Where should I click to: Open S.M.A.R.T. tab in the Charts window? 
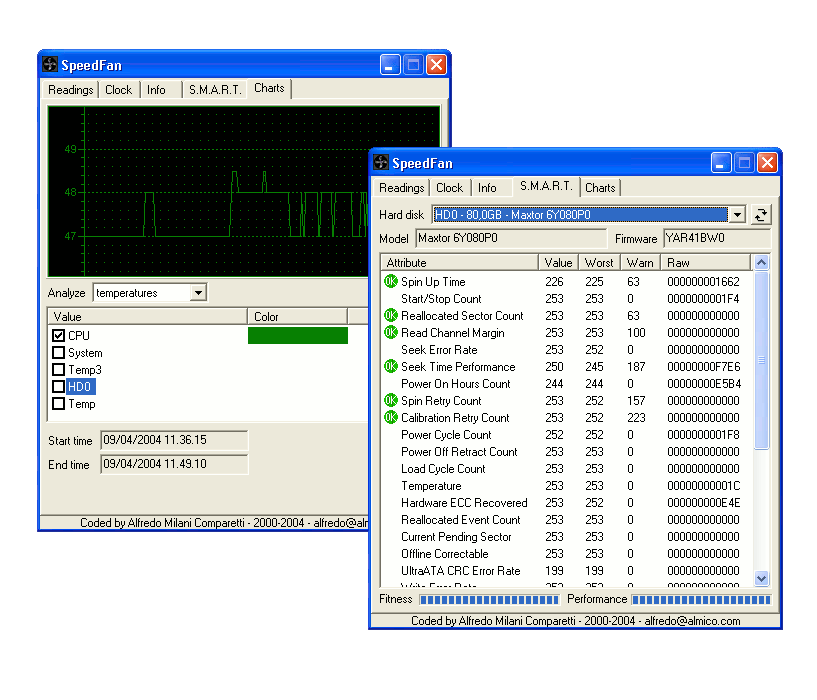(x=215, y=90)
